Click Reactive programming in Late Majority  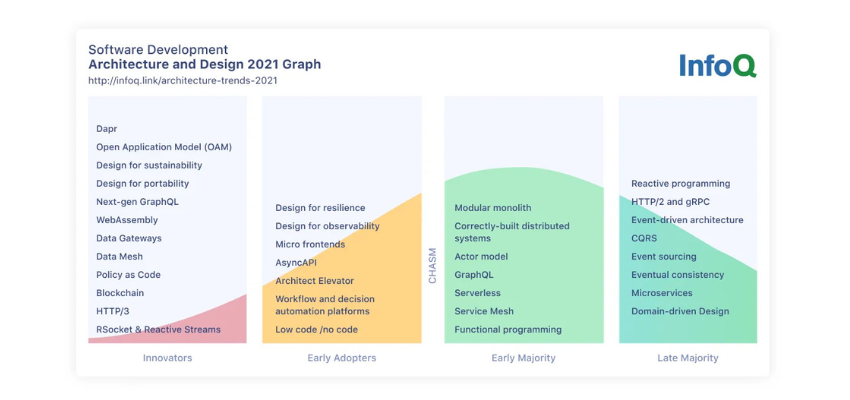[680, 184]
